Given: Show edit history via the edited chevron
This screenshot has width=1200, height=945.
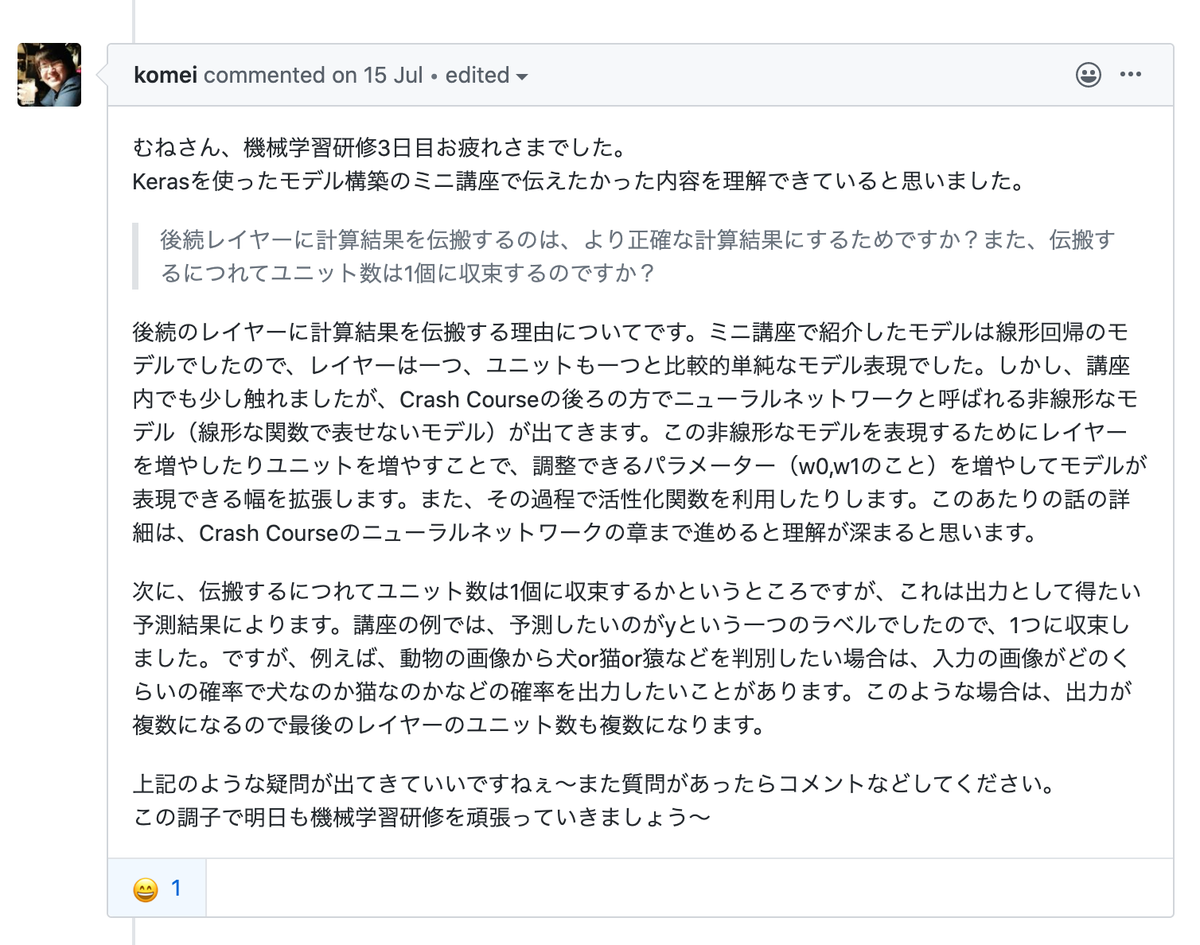Looking at the screenshot, I should 524,75.
